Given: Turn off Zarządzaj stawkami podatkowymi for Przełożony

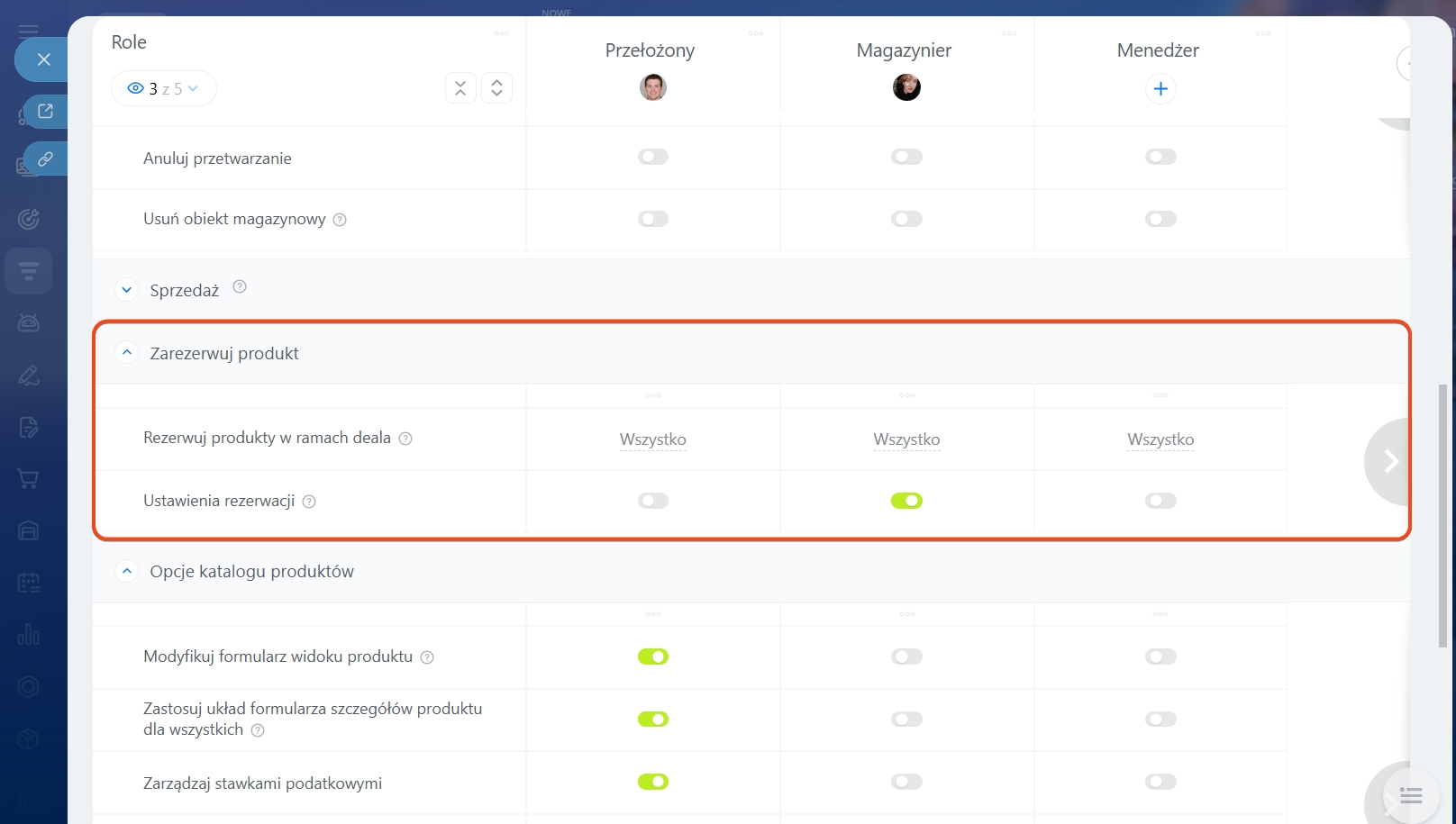Looking at the screenshot, I should (x=653, y=782).
